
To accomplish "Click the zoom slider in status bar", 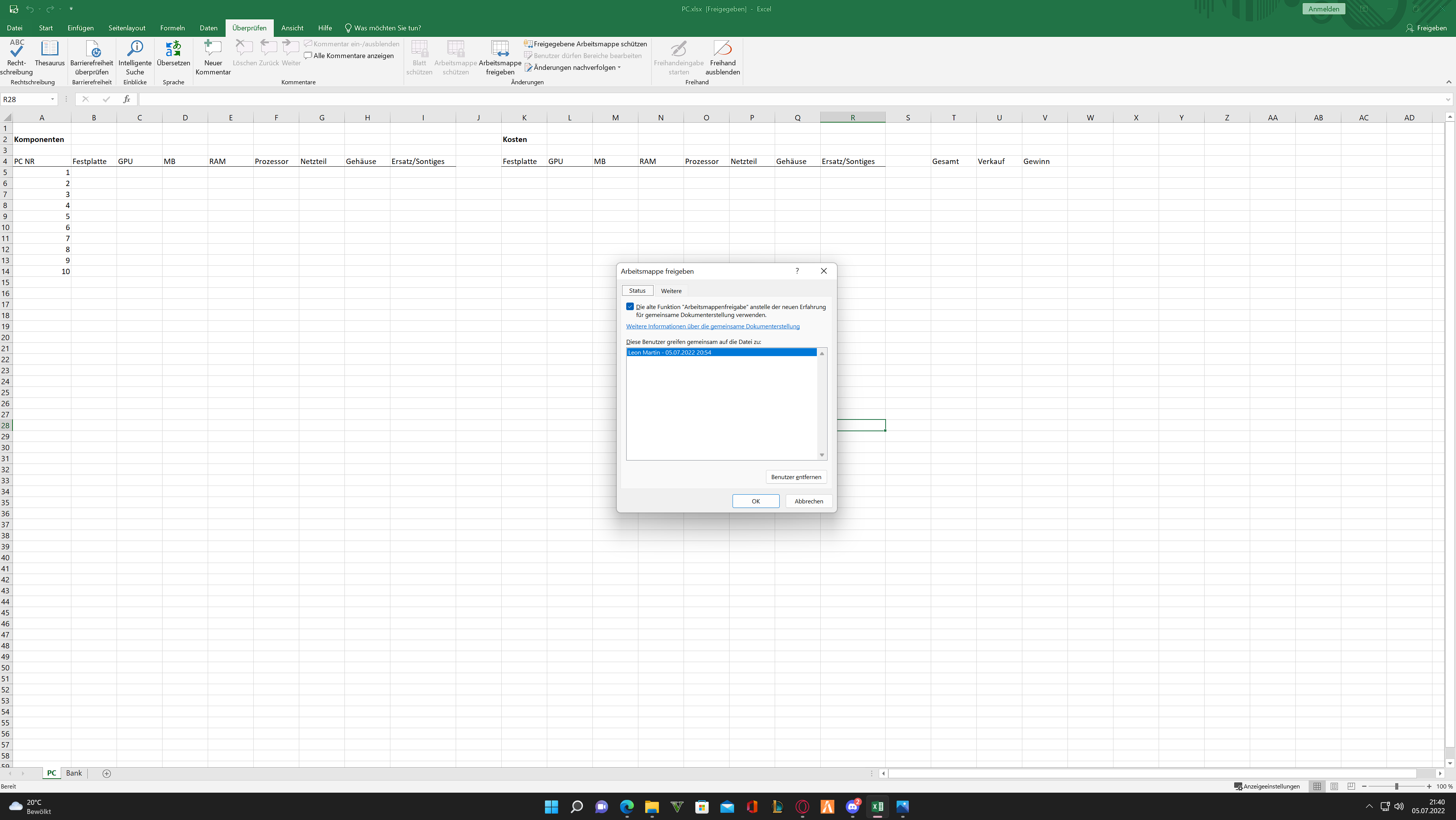I will tap(1396, 786).
